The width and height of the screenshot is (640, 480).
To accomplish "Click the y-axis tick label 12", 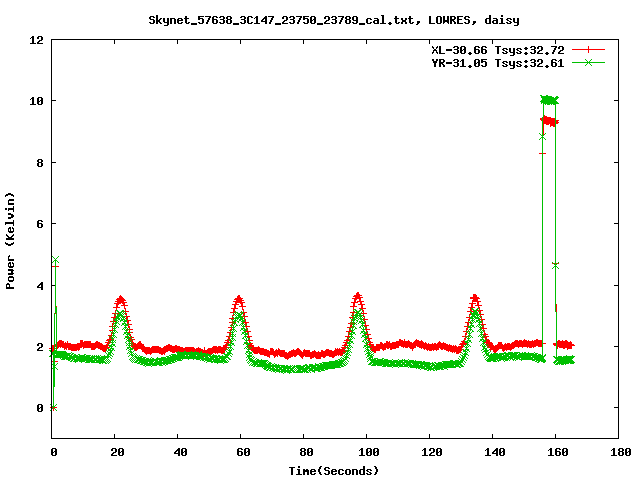I will [x=36, y=40].
